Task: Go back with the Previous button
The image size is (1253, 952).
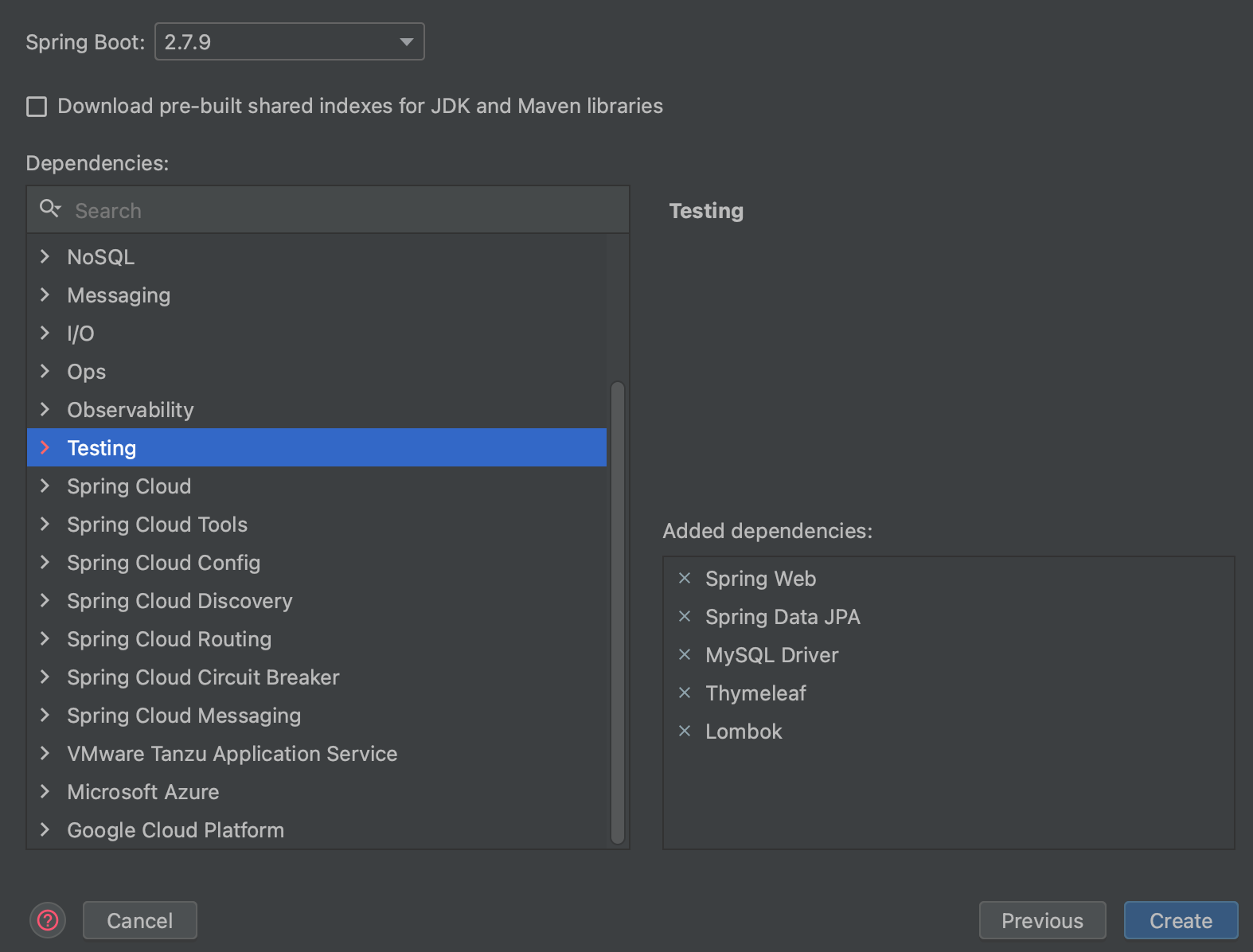Action: (1043, 920)
